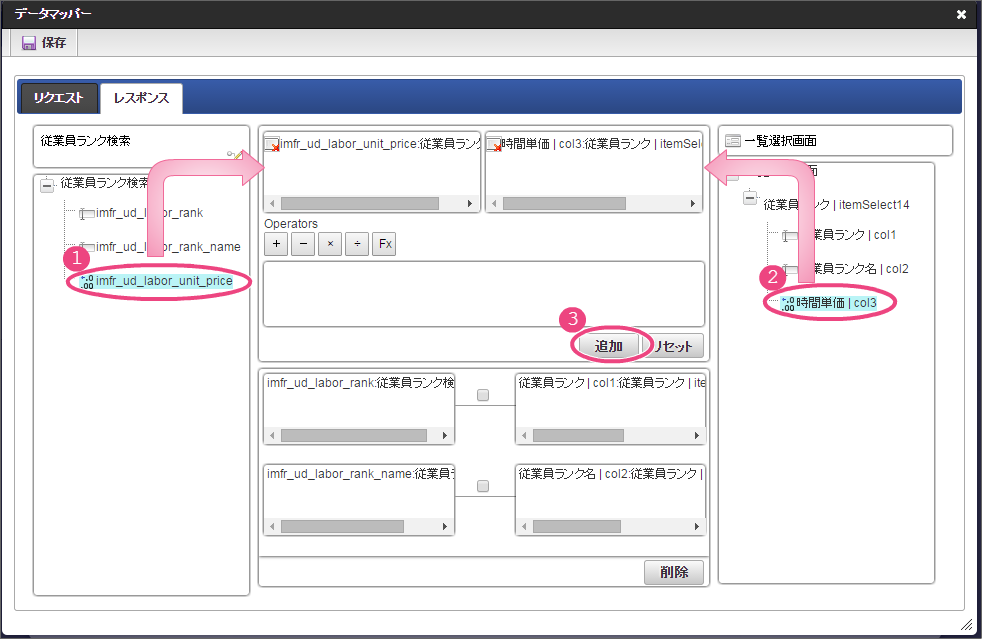Click the 削除 delete button
This screenshot has height=639, width=982.
(x=674, y=572)
